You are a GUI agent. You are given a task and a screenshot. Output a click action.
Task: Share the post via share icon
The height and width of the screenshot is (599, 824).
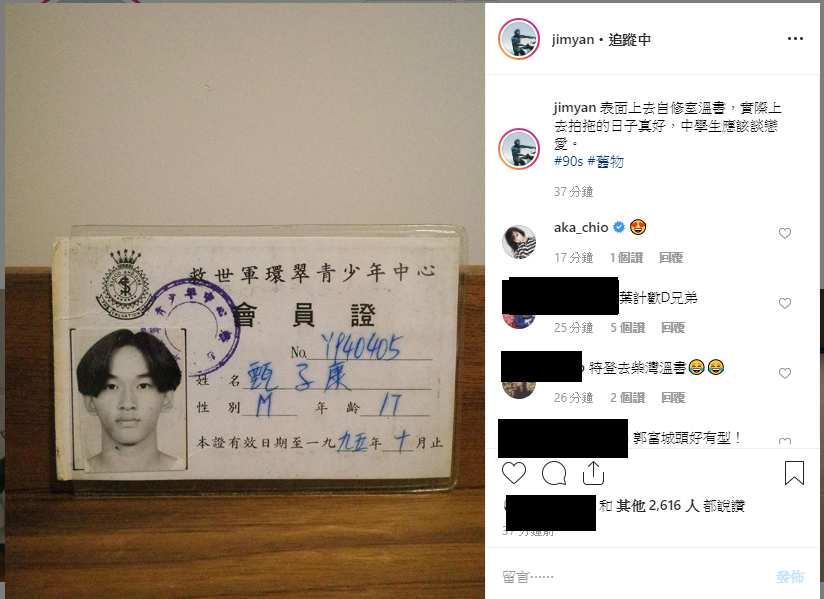click(x=593, y=473)
